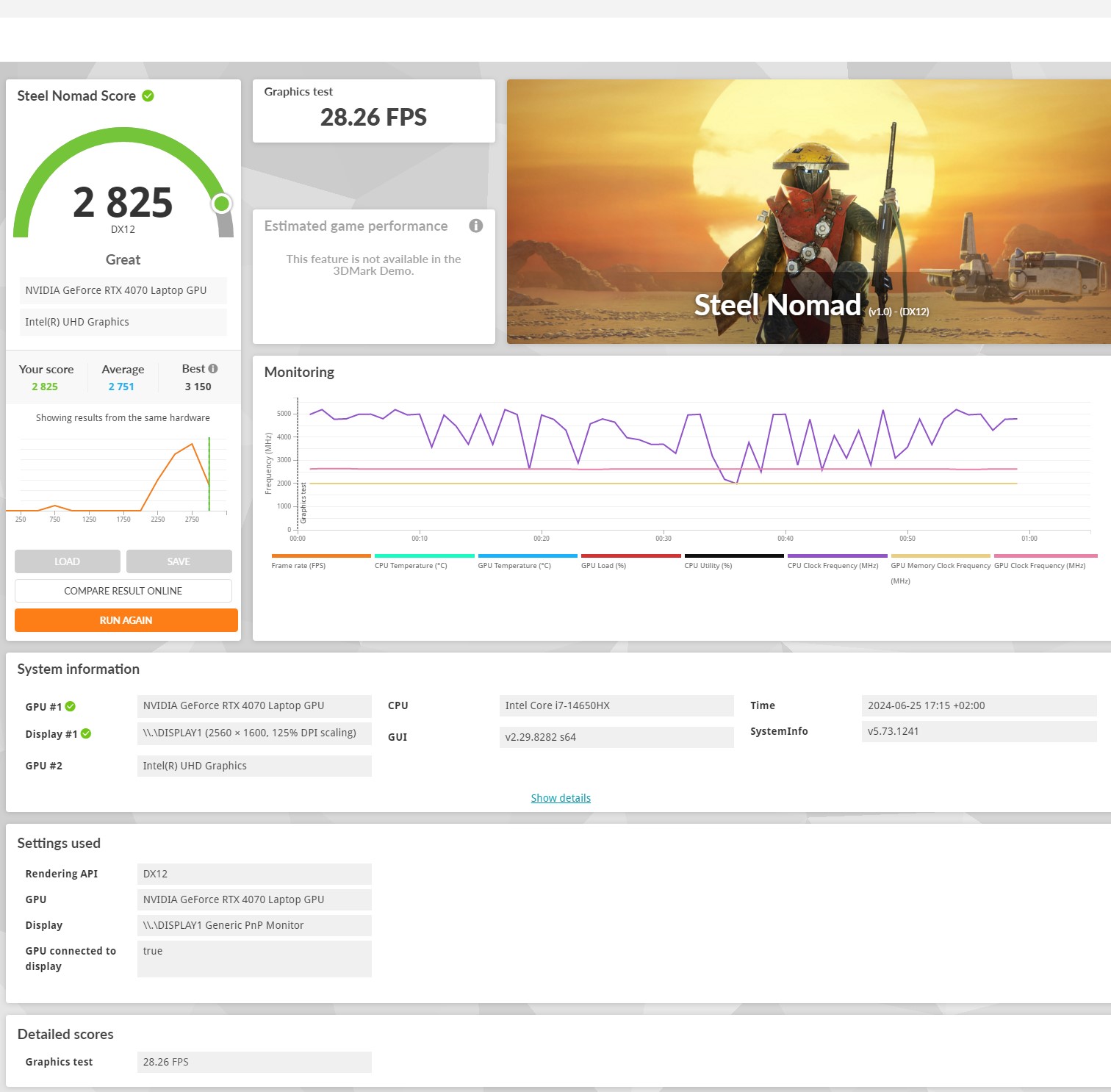Hide the GPU Load (%) chart series
The image size is (1111, 1092).
[603, 565]
